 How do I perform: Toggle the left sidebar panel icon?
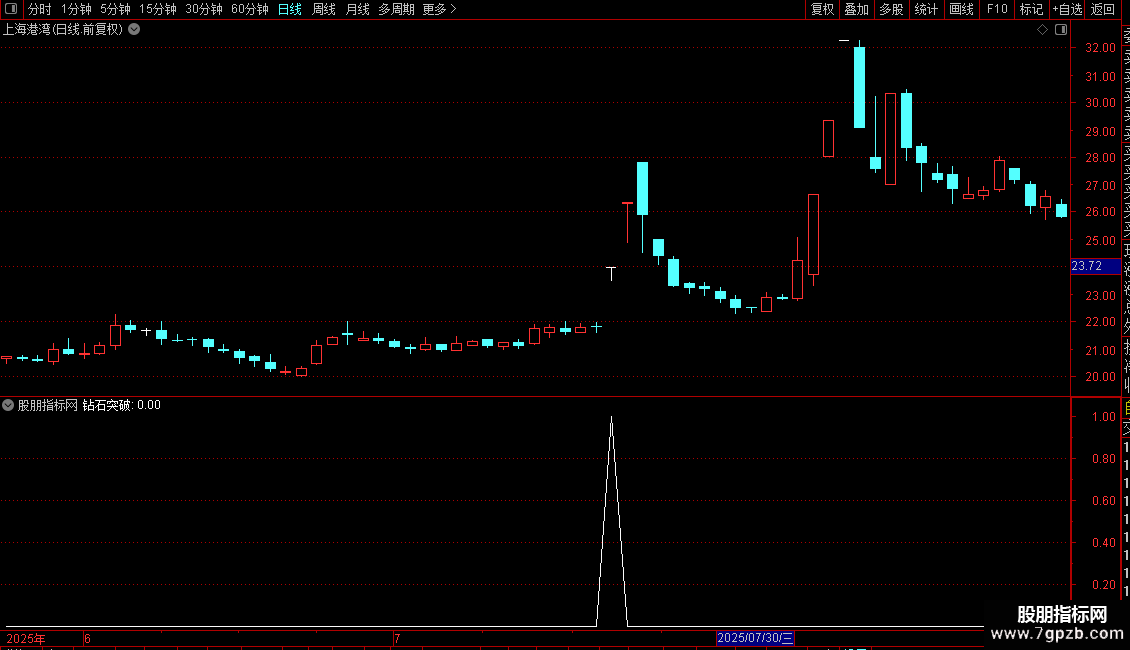11,9
